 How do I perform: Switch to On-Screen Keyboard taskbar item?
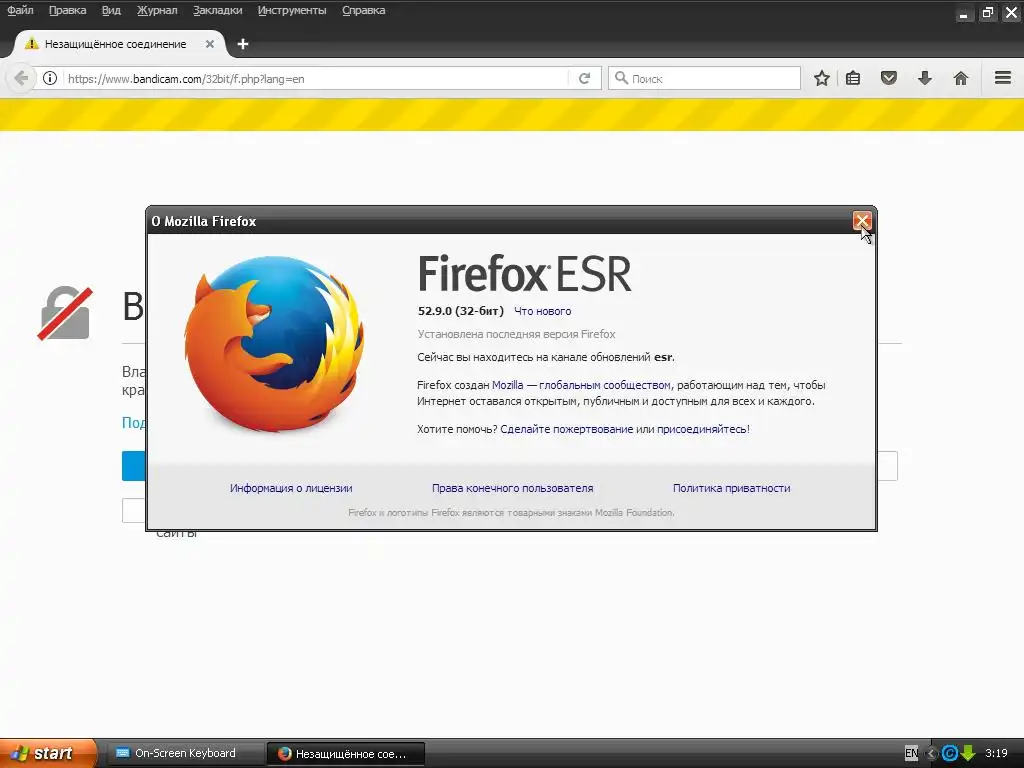[185, 753]
